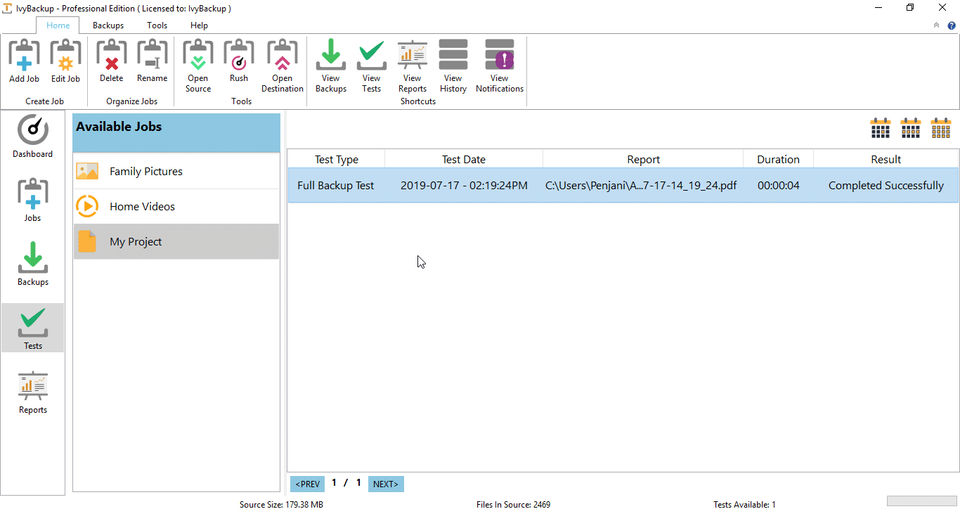Select the Rename job icon

pyautogui.click(x=152, y=61)
